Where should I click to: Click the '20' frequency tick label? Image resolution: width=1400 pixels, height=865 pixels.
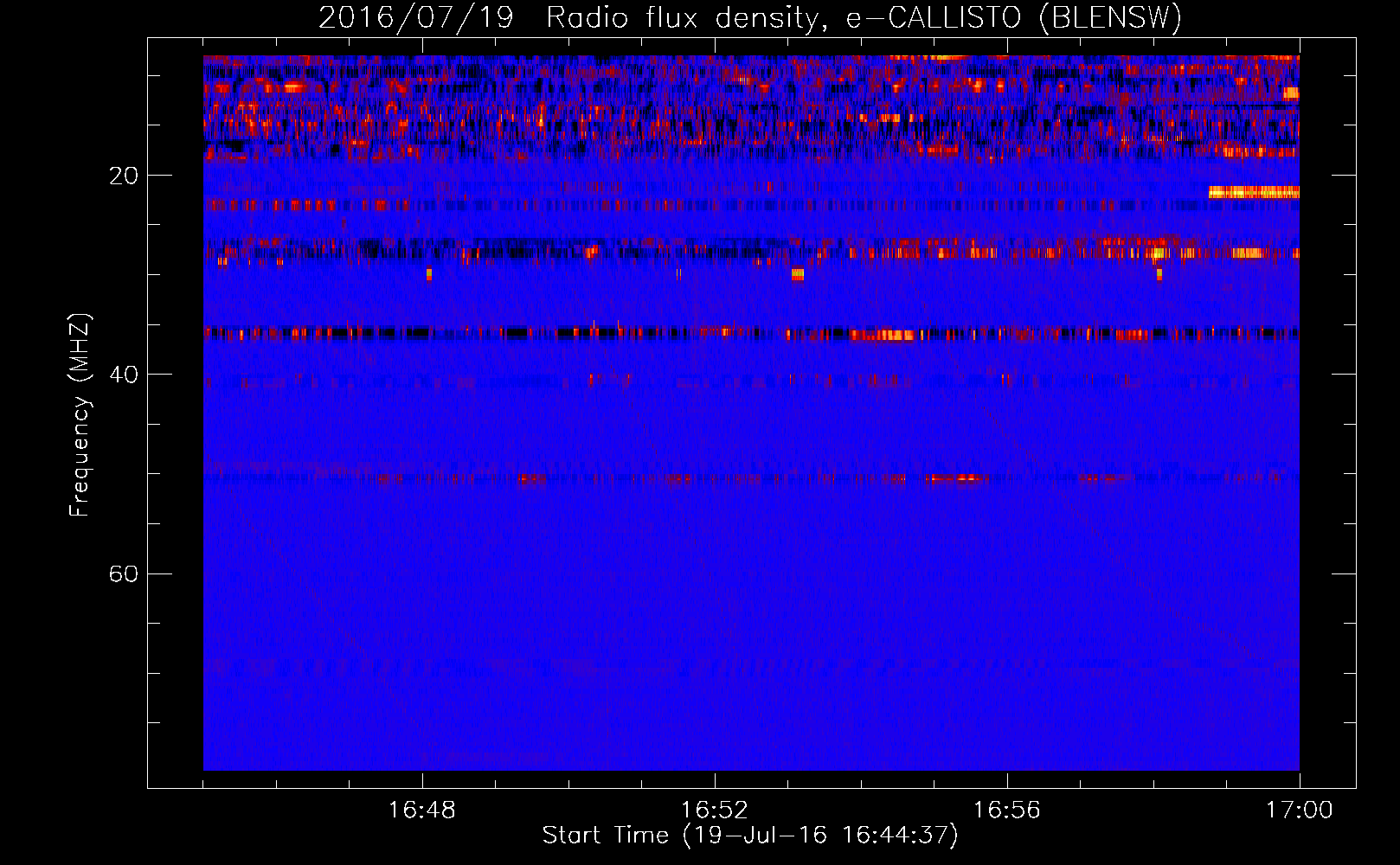click(x=123, y=176)
